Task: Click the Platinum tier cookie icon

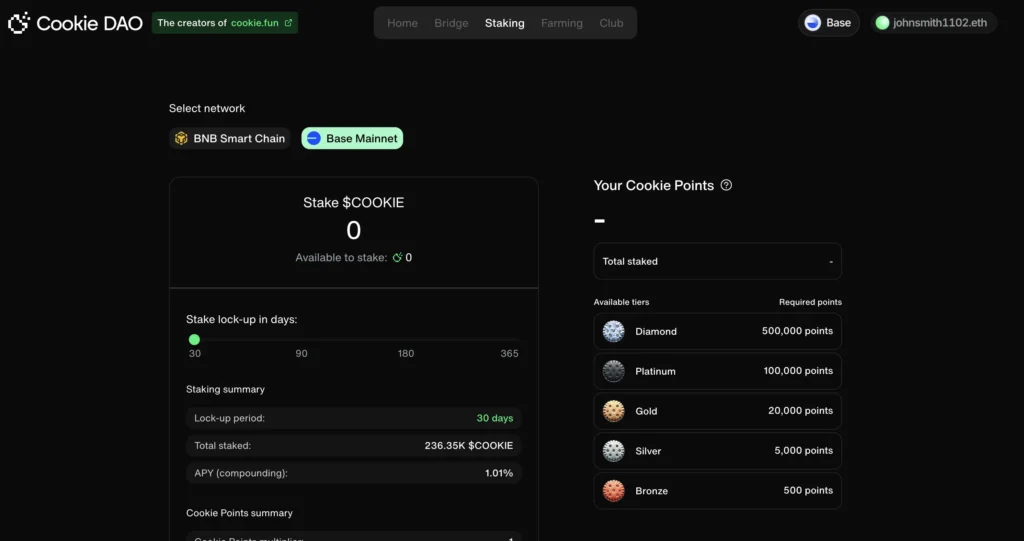Action: (x=613, y=371)
